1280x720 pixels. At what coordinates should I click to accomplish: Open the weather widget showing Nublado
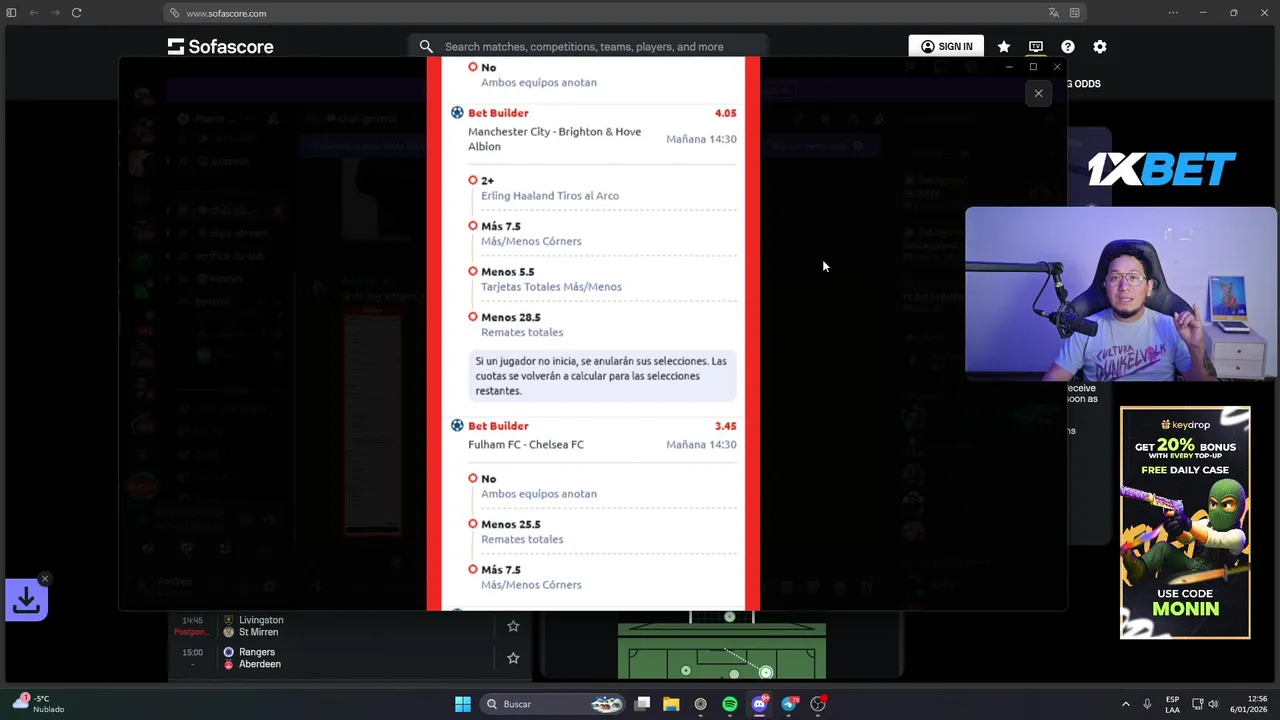(36, 704)
